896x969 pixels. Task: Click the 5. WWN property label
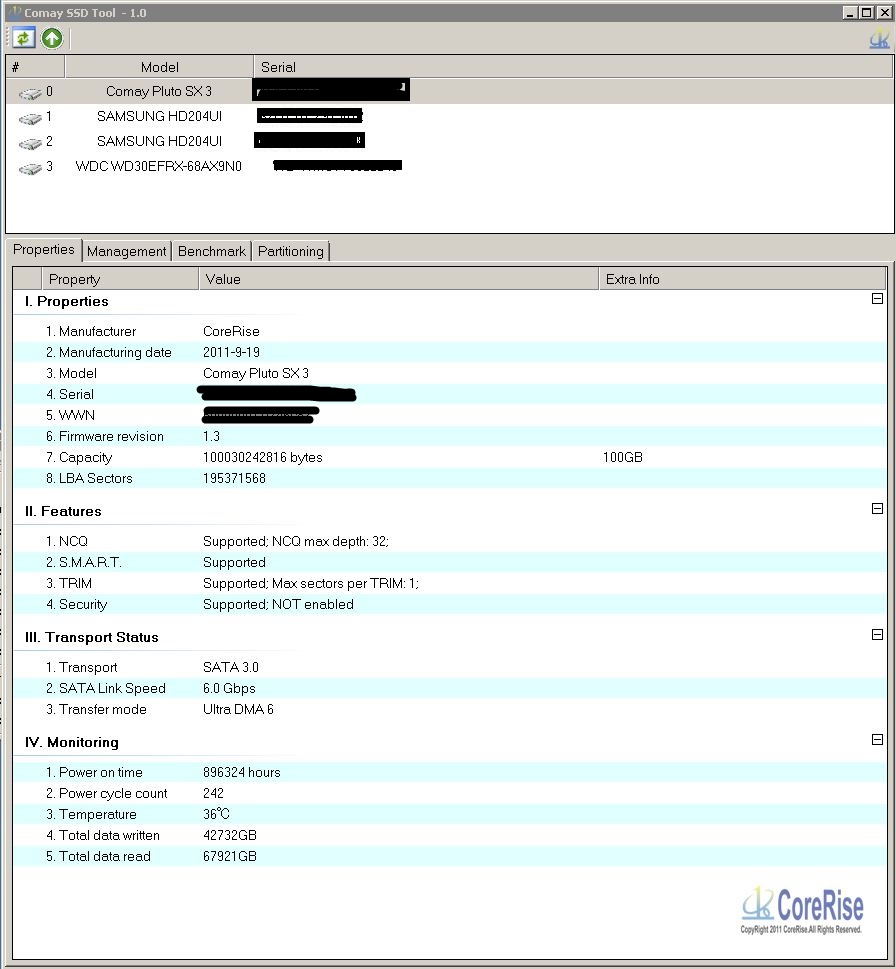[x=70, y=415]
